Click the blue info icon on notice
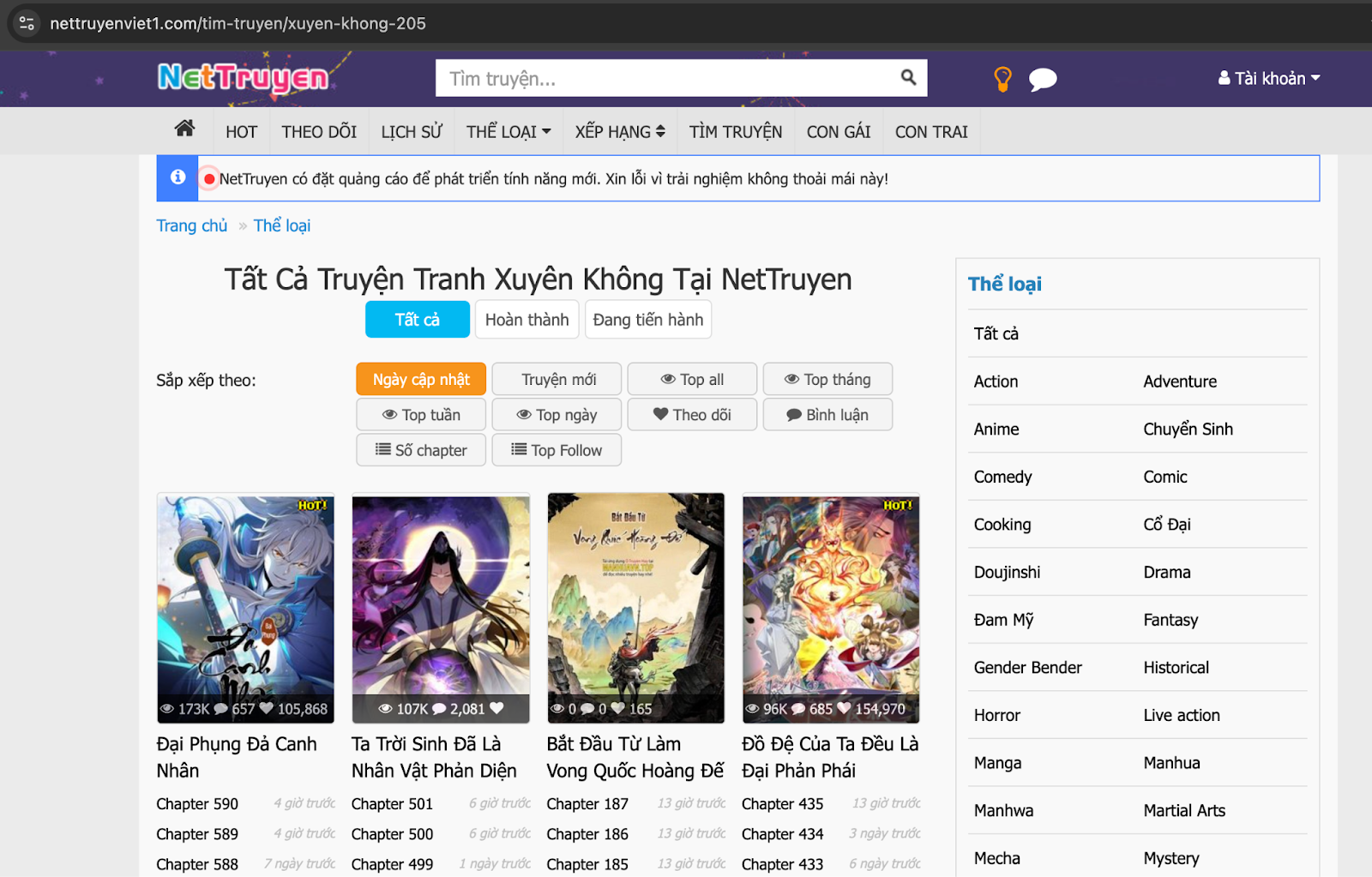 click(178, 177)
